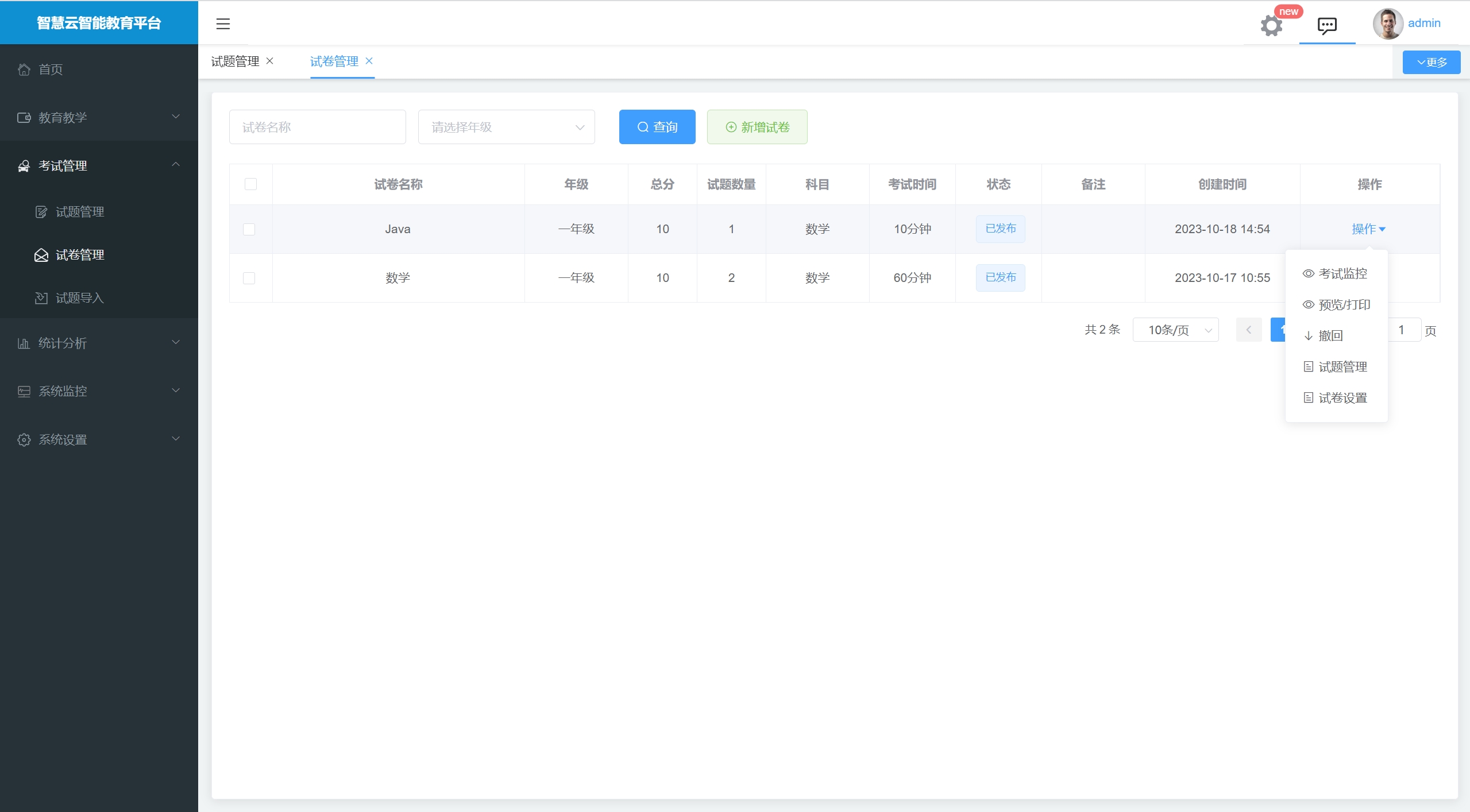Click the admin avatar picture
The width and height of the screenshot is (1470, 812).
point(1388,24)
